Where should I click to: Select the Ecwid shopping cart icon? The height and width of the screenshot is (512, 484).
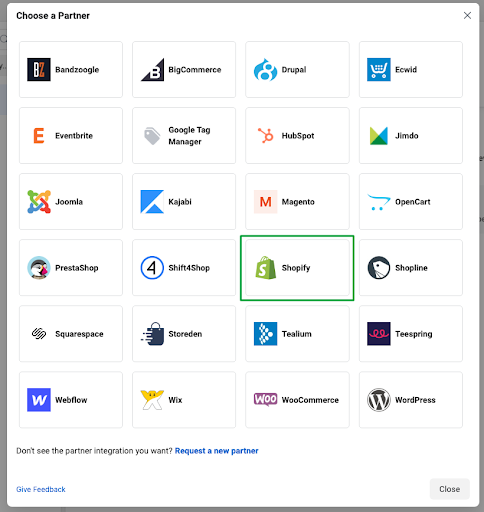click(379, 69)
